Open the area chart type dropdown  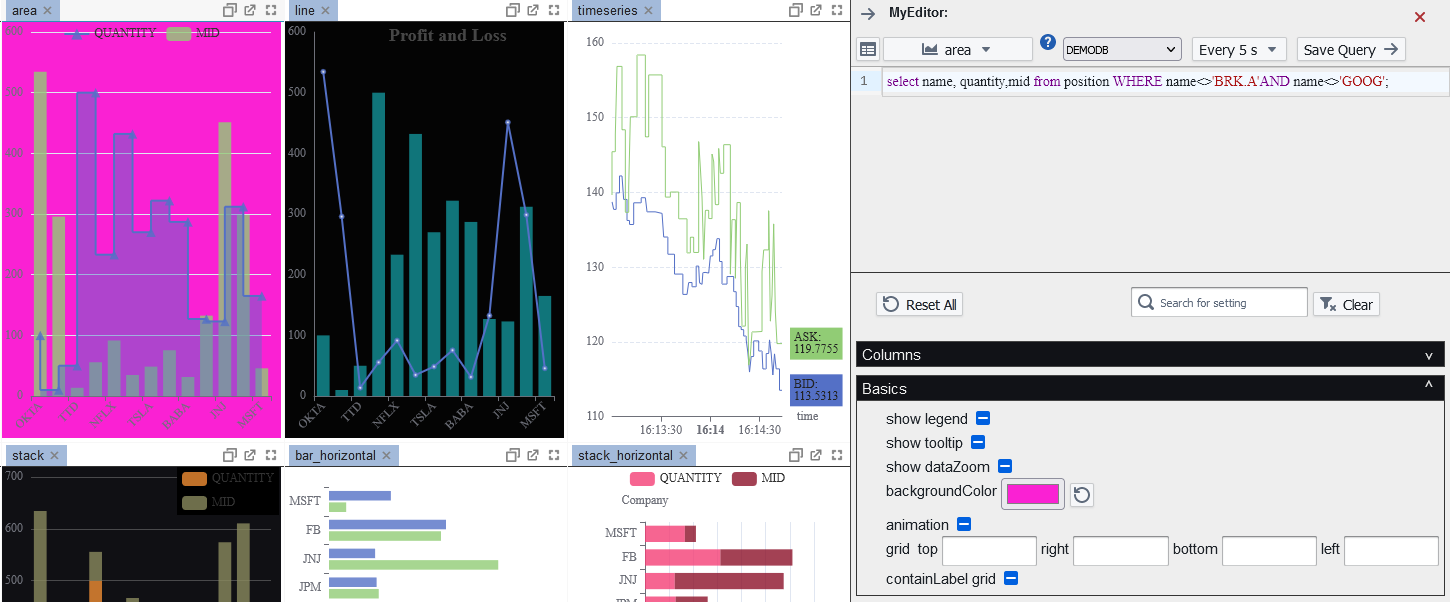[957, 49]
